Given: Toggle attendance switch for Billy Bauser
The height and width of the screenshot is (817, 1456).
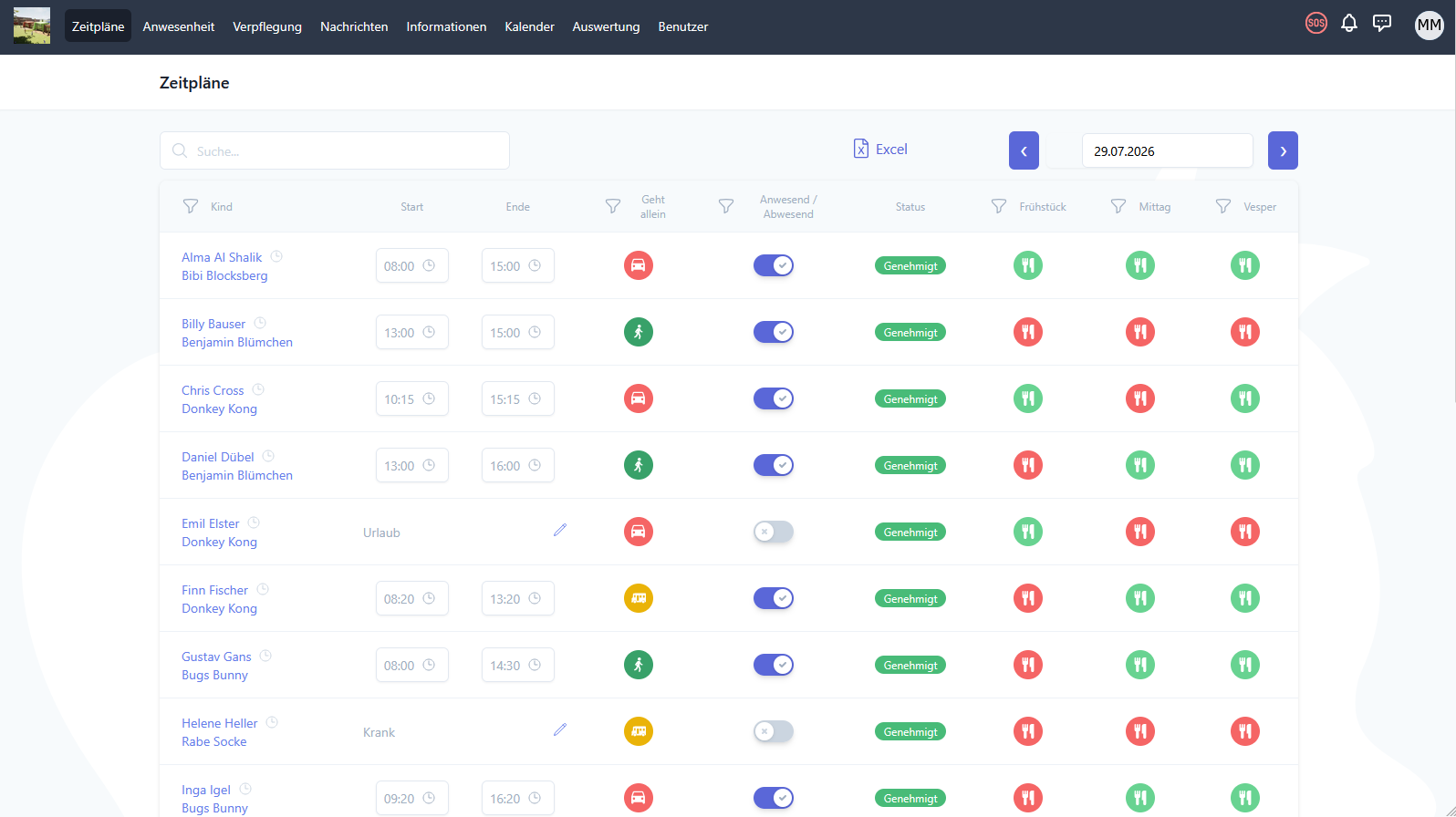Looking at the screenshot, I should (774, 332).
